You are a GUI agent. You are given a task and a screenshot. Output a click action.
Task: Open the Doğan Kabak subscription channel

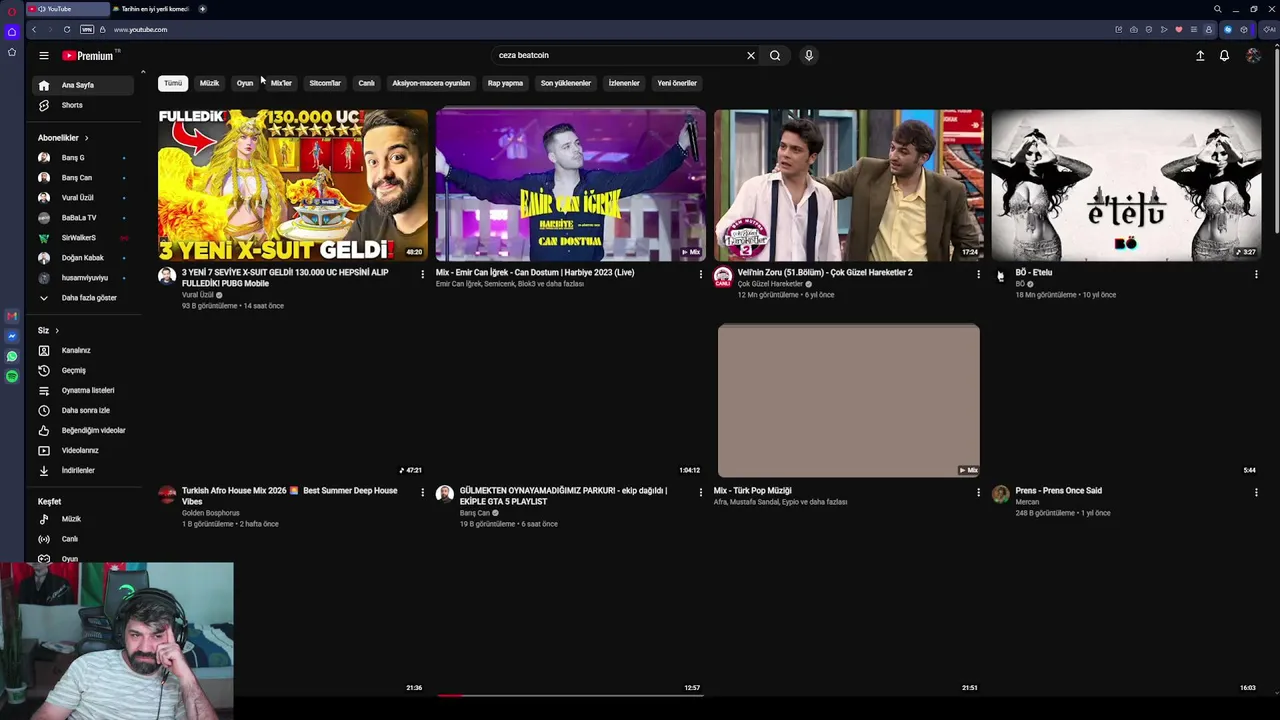pos(82,258)
